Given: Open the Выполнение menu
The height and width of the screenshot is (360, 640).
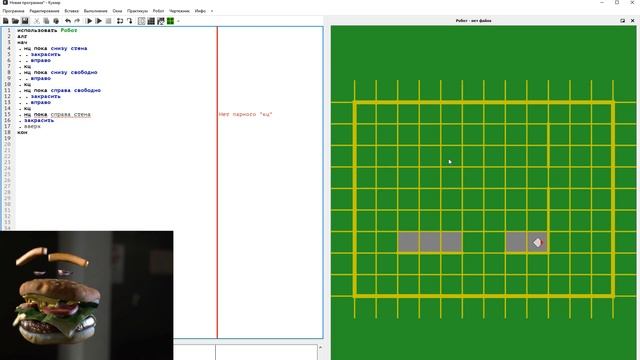Looking at the screenshot, I should tap(96, 11).
